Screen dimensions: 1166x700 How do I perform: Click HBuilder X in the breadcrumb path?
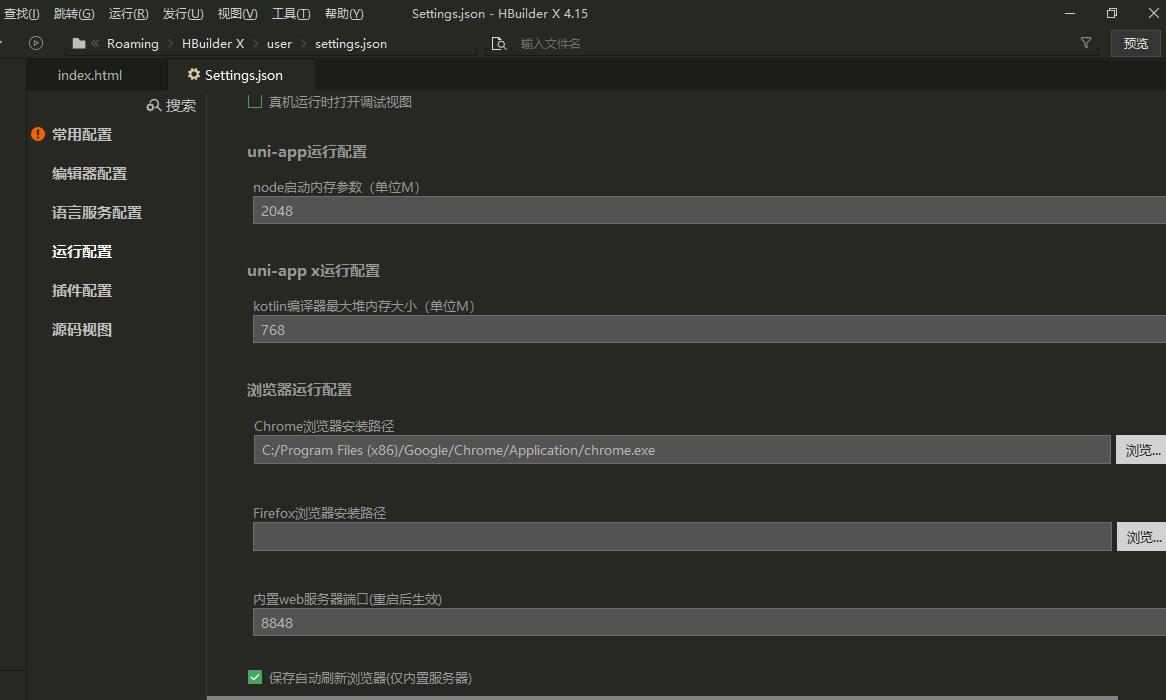(213, 44)
